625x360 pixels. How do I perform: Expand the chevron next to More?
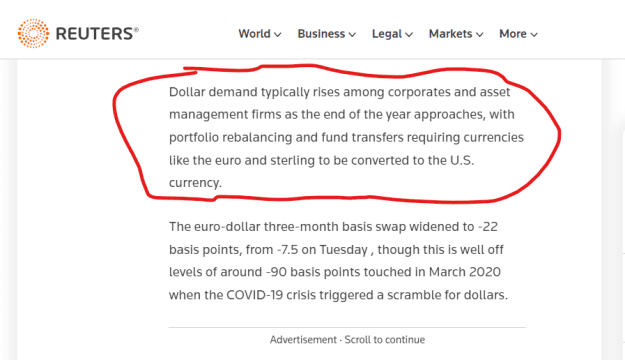click(x=534, y=35)
